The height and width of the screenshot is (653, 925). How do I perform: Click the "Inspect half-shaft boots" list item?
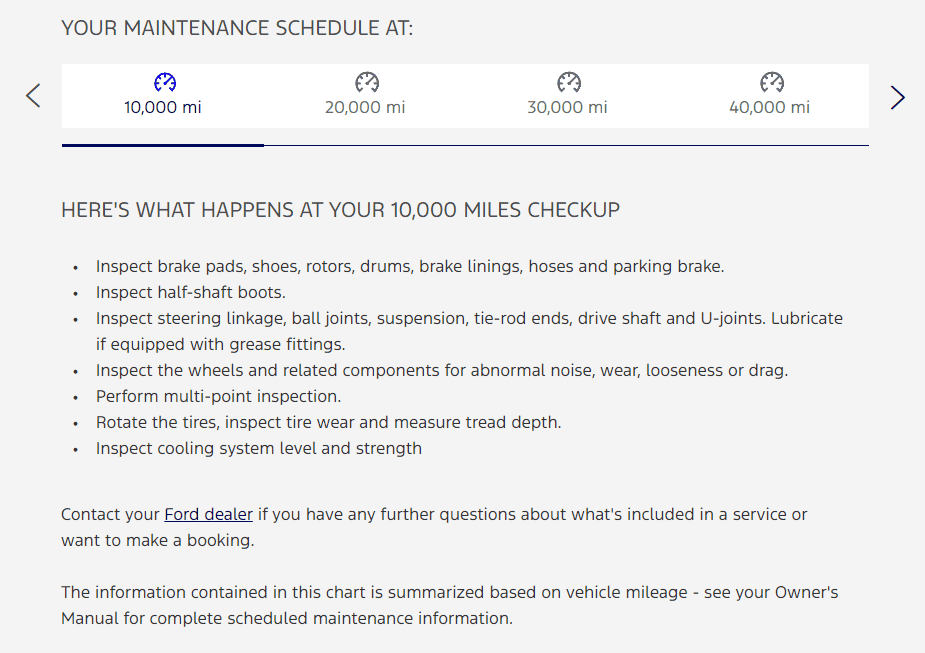tap(190, 292)
